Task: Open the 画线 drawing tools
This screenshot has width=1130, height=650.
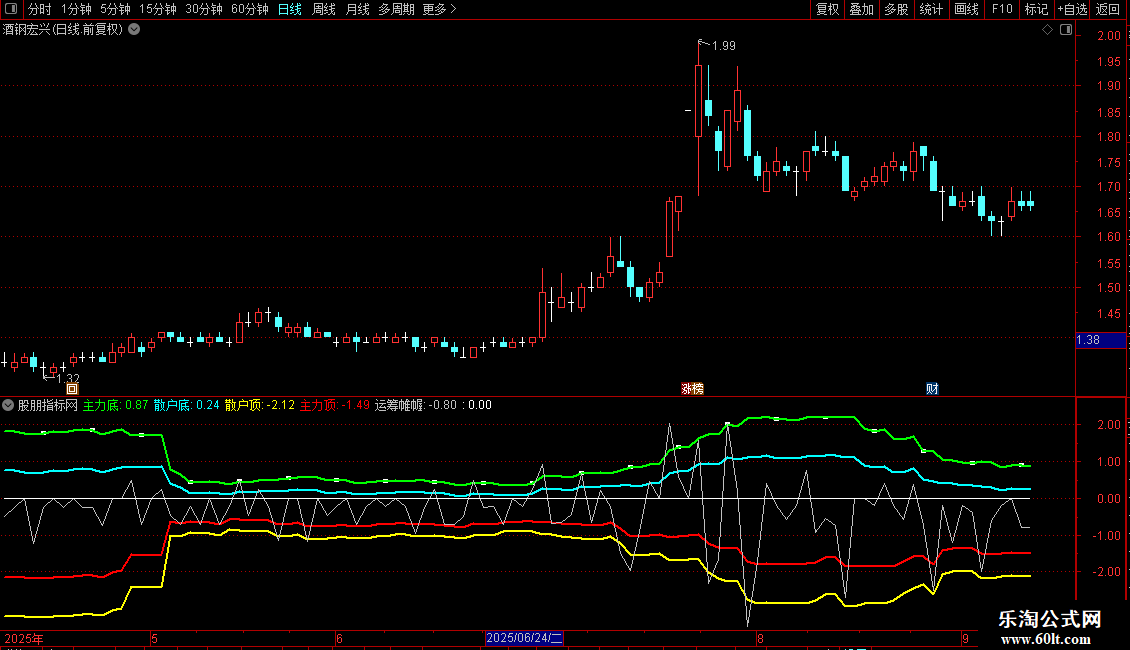Action: coord(966,9)
